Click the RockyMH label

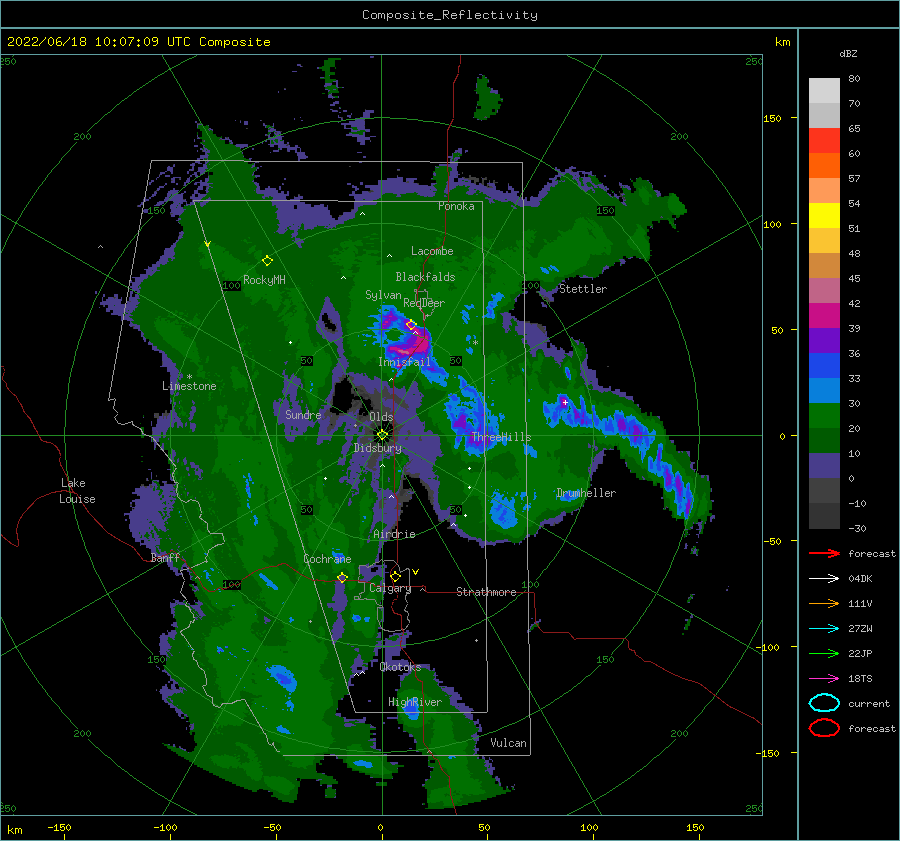(x=264, y=280)
